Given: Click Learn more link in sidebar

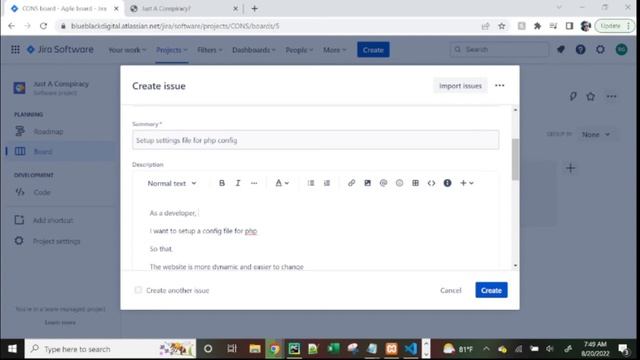Looking at the screenshot, I should point(60,322).
